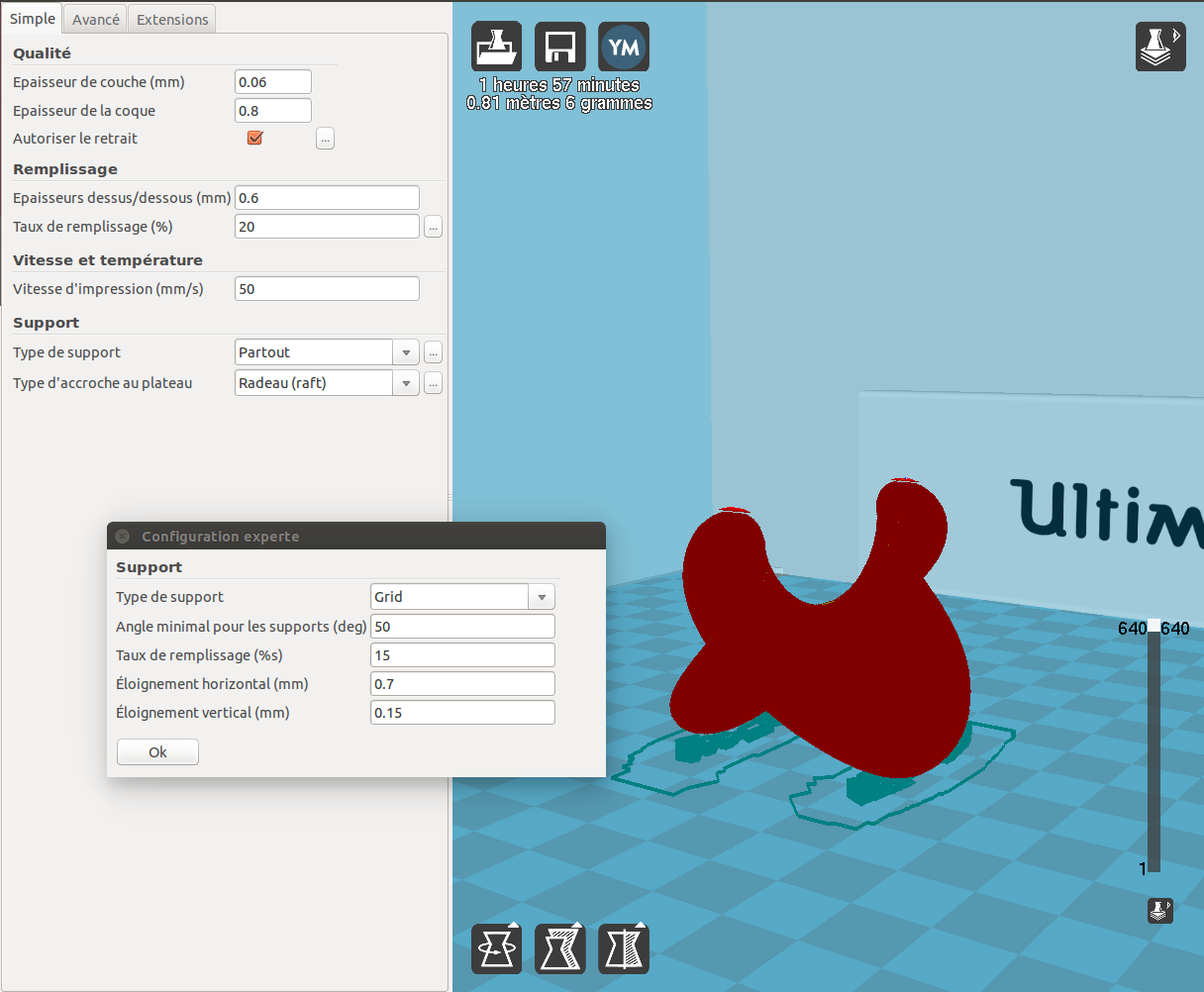
Task: Click the 'Remplissage' section heading
Action: coord(65,169)
